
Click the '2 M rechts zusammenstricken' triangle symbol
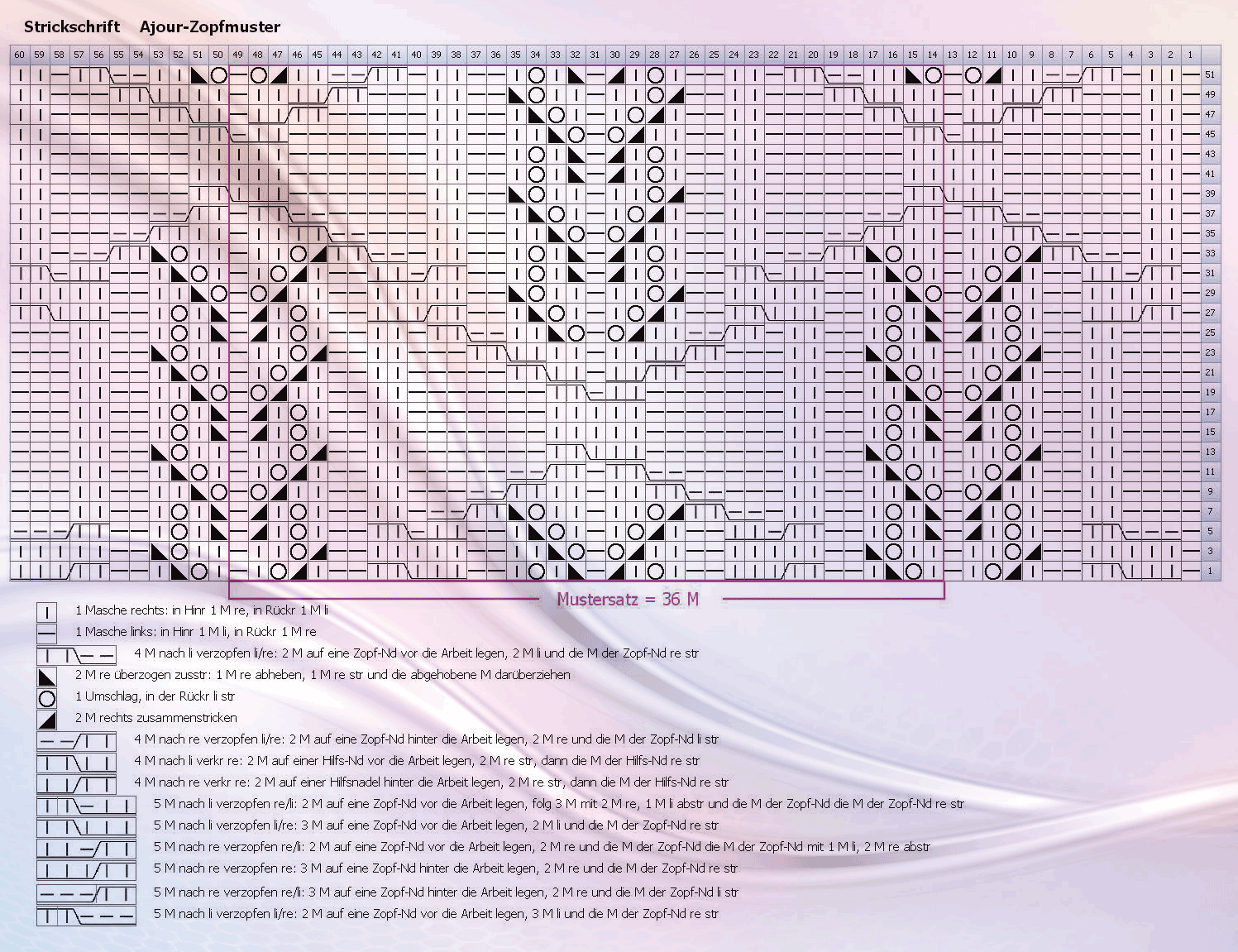point(47,720)
